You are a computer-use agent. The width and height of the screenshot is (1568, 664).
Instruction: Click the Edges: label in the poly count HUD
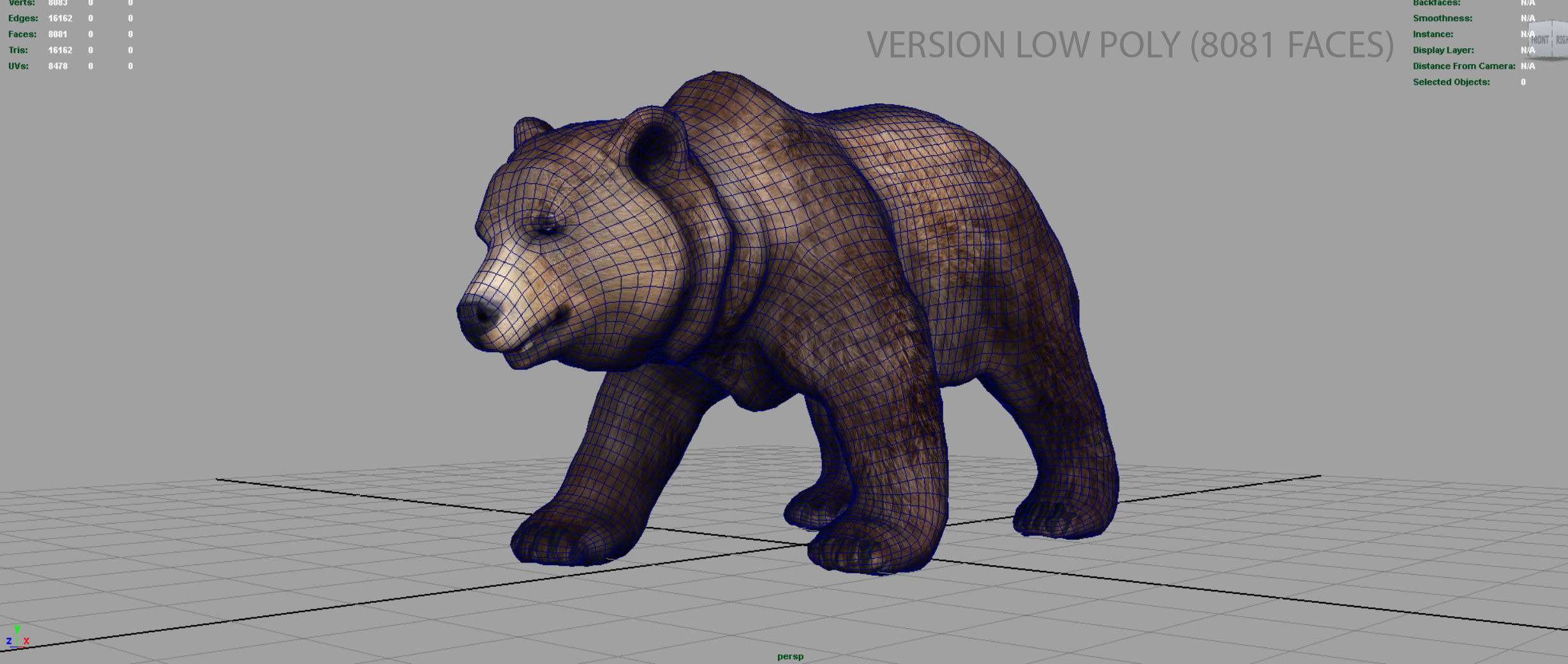(23, 18)
